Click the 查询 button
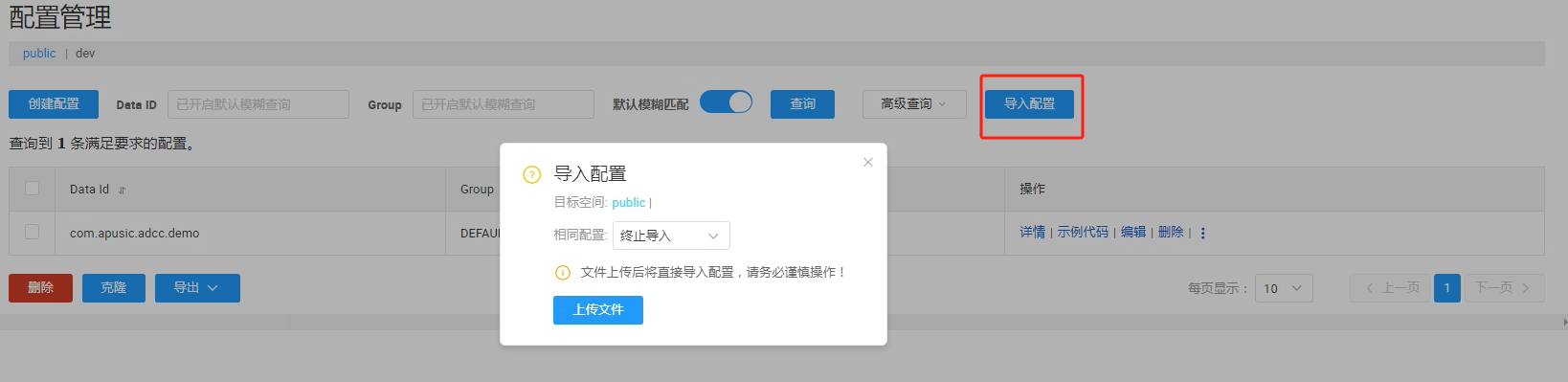The image size is (1568, 382). pyautogui.click(x=802, y=104)
